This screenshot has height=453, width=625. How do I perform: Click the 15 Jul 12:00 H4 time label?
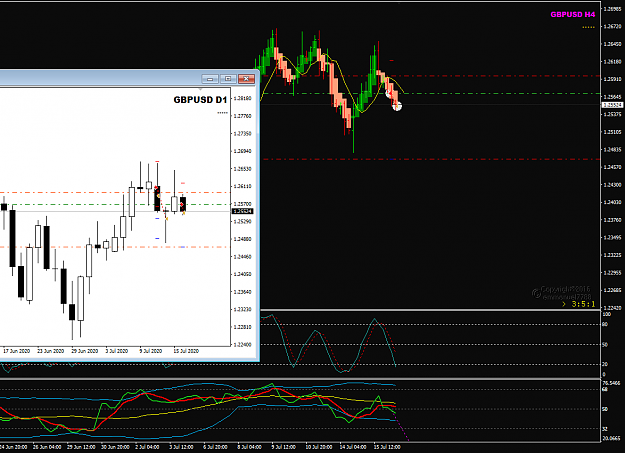[x=387, y=447]
